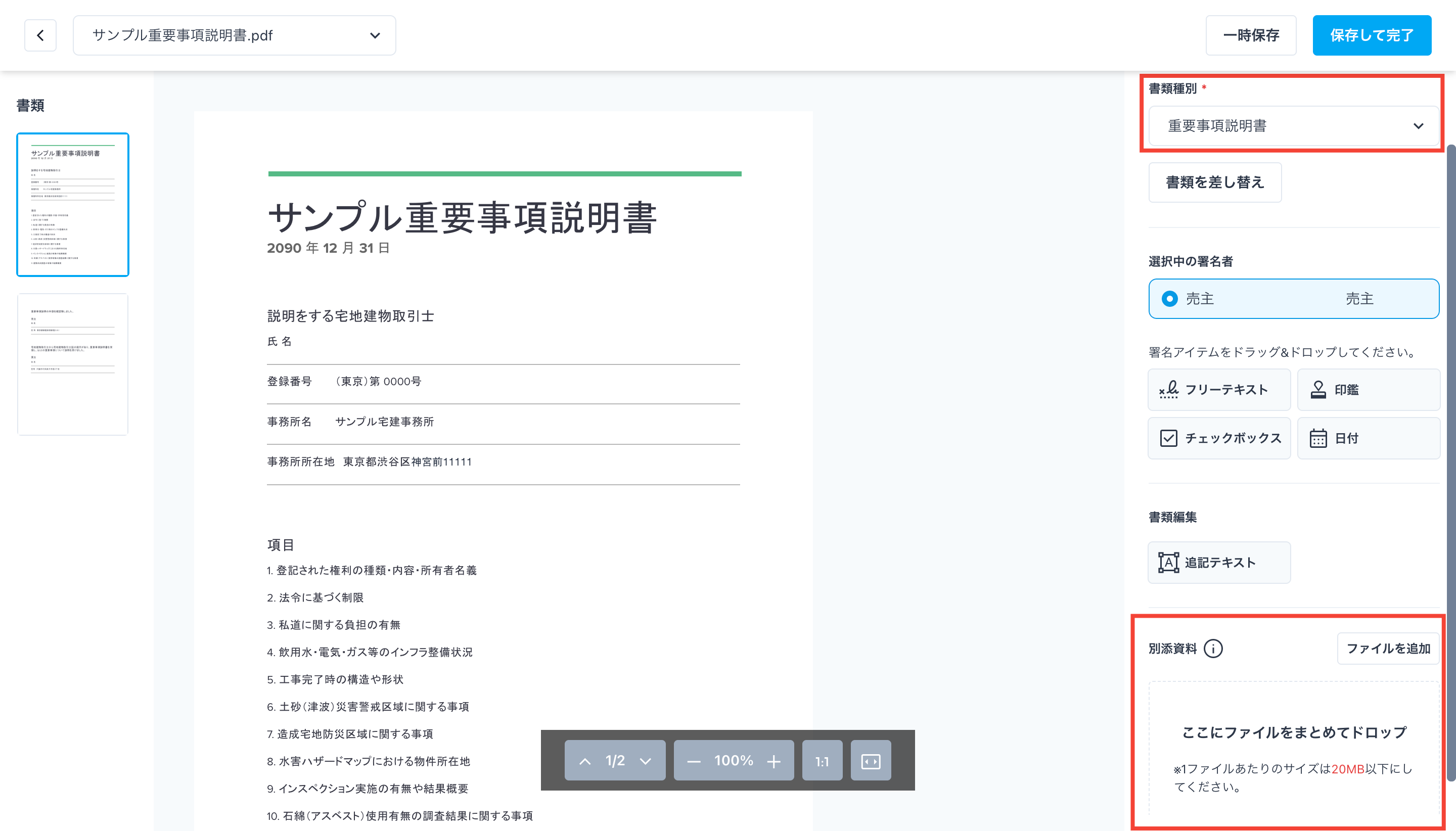Reset zoom with the 1:1 button
This screenshot has width=1456, height=831.
[822, 761]
